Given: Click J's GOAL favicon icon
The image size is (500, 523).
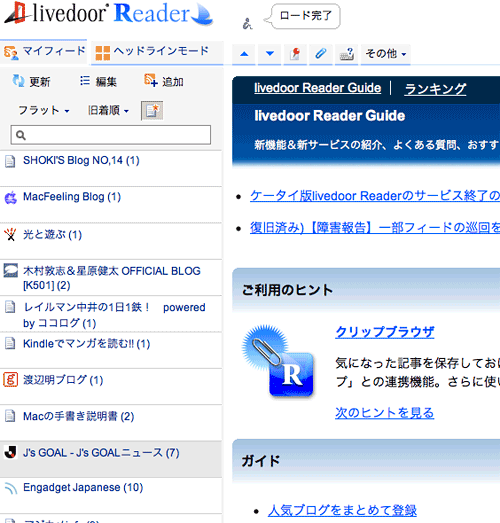Looking at the screenshot, I should (10, 453).
